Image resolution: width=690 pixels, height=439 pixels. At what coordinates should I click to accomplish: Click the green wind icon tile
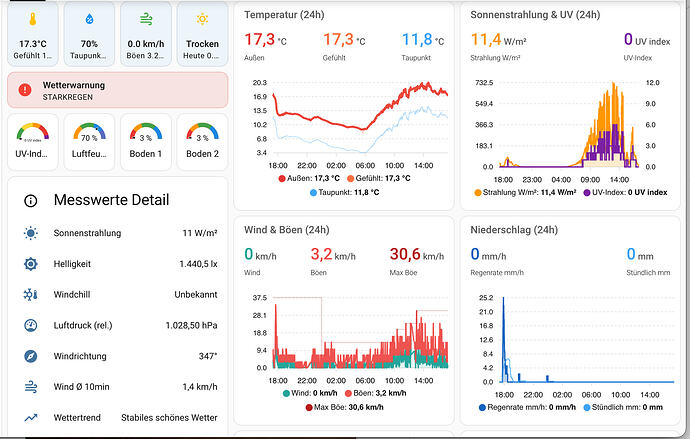tap(146, 34)
